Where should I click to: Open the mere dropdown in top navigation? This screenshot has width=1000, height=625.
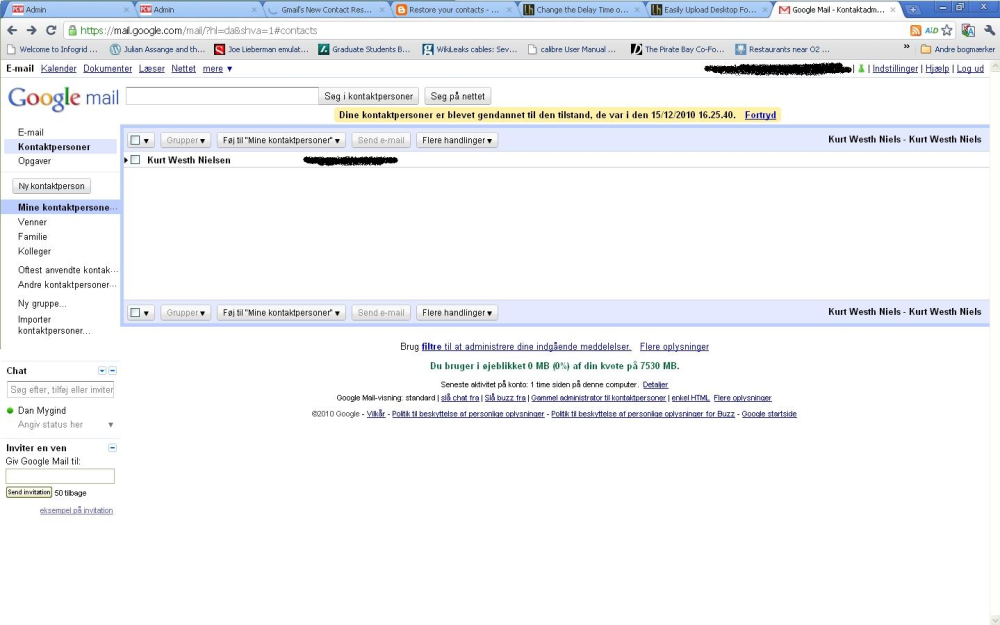pos(217,68)
